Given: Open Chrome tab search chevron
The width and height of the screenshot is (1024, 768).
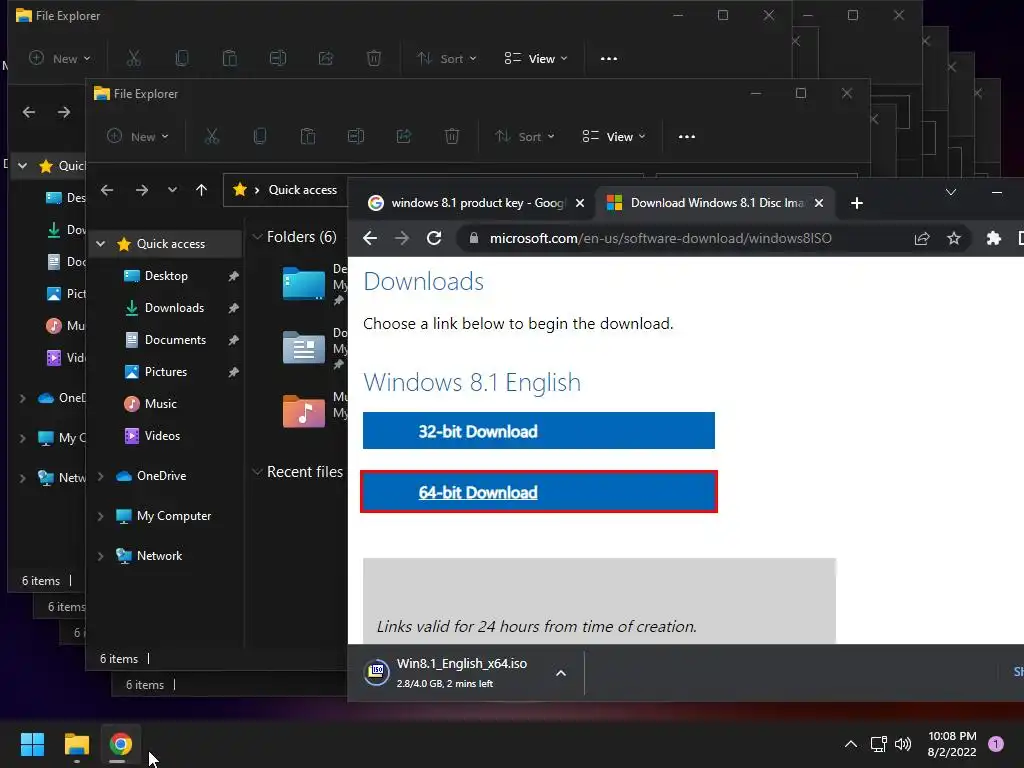Looking at the screenshot, I should coord(951,192).
